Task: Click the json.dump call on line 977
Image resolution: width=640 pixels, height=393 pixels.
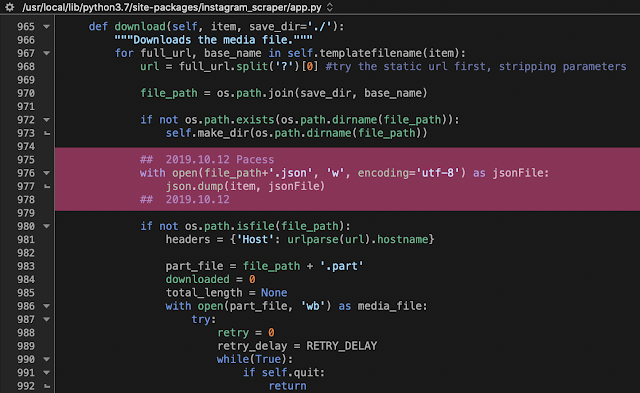Action: (245, 187)
